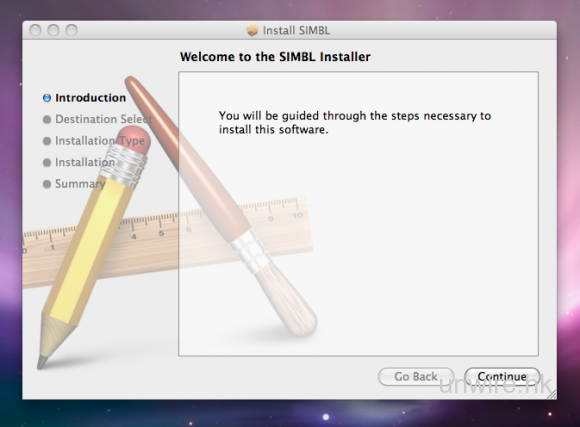Viewport: 580px width, 427px height.
Task: Click the Install SIMBL title text
Action: click(296, 30)
